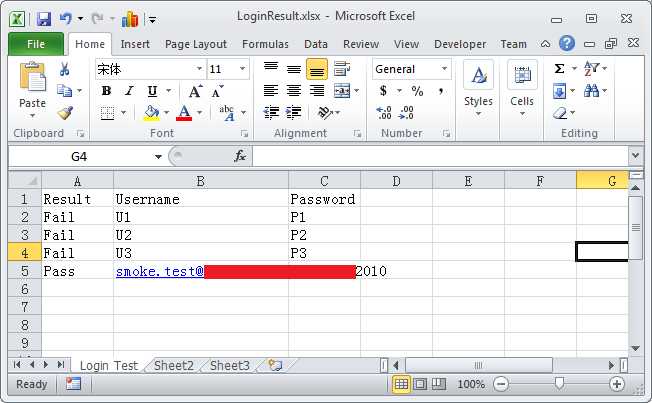The image size is (652, 403).
Task: Increase font size with Grow Font
Action: pyautogui.click(x=195, y=91)
